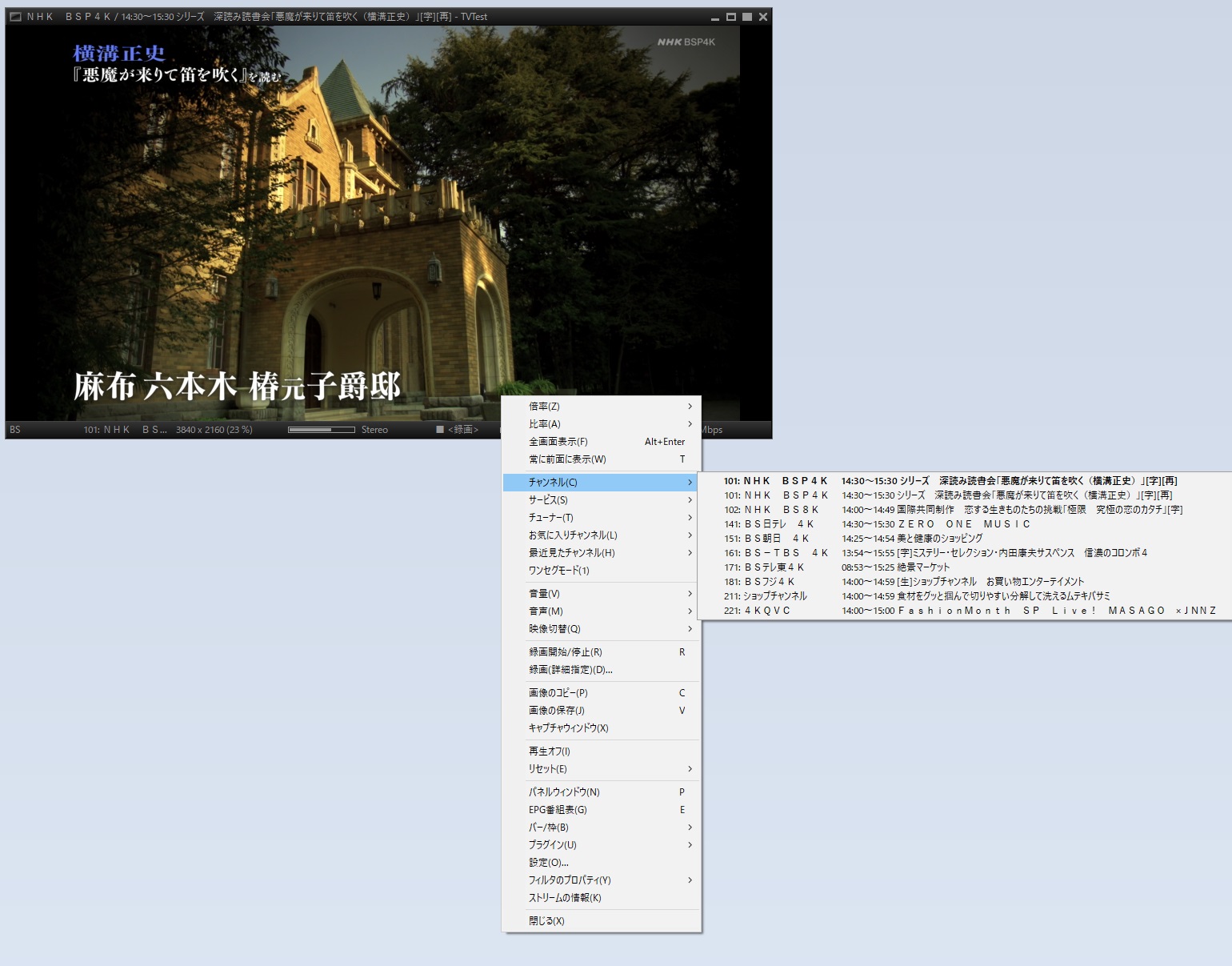Switch to channel 141: BS日テレ 4K

coord(964,524)
